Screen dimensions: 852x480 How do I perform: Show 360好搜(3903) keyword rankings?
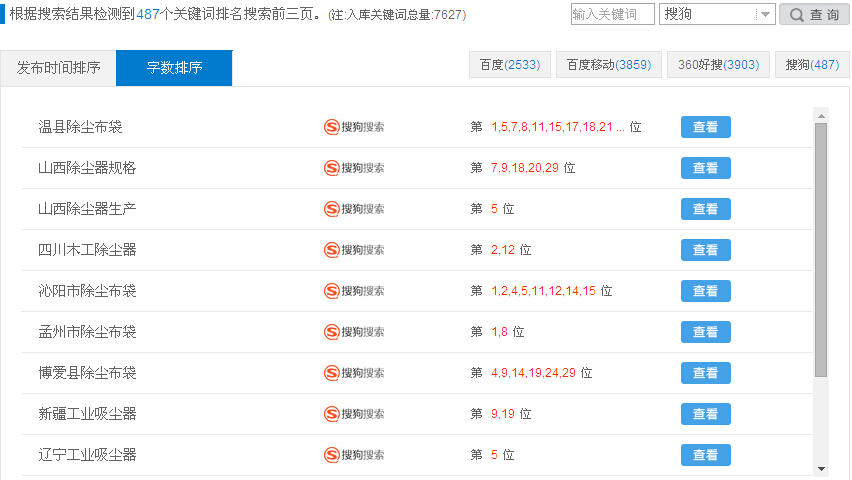(x=718, y=65)
